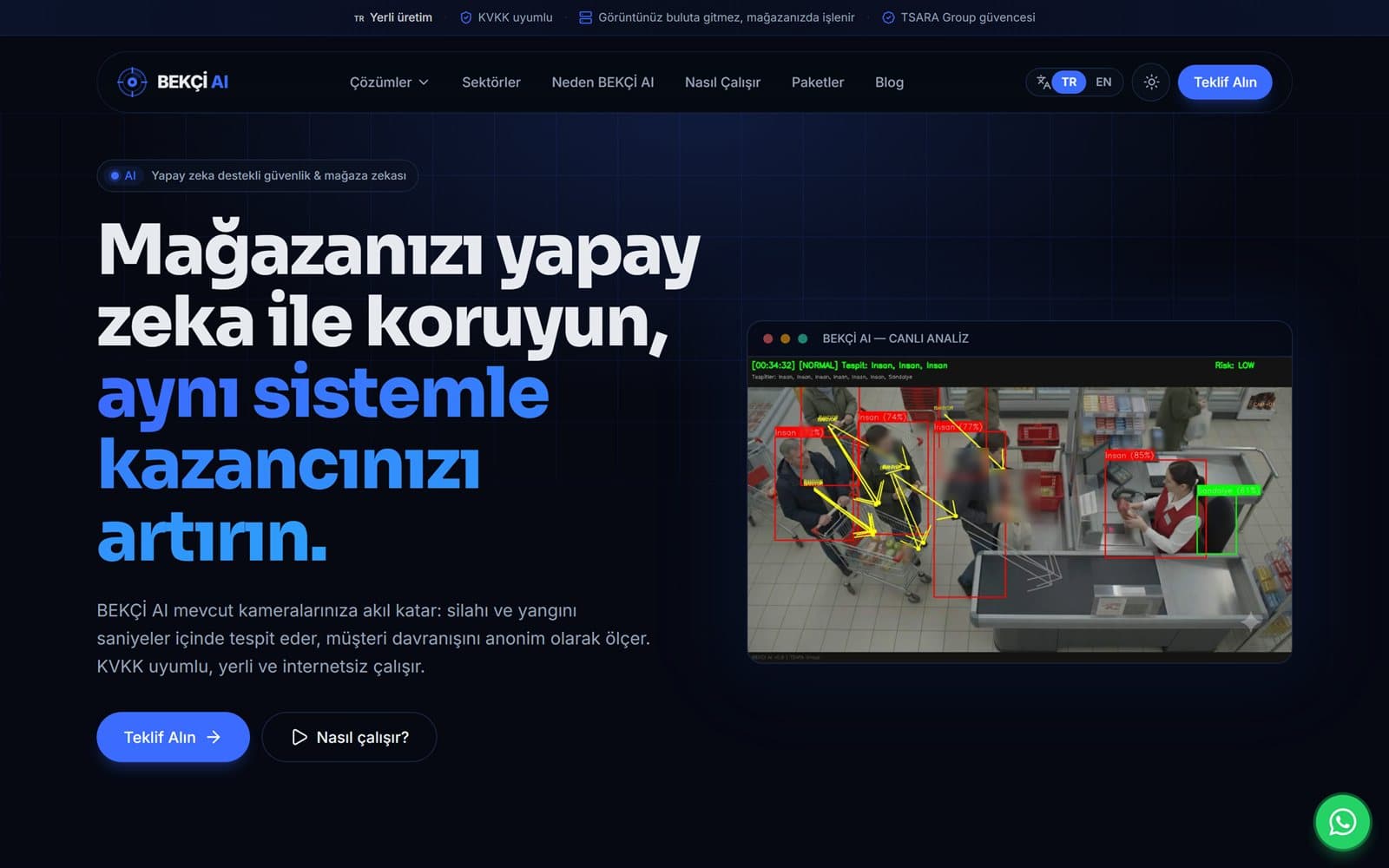The image size is (1389, 868).
Task: Click the AI badge tagline pill
Action: coord(258,175)
